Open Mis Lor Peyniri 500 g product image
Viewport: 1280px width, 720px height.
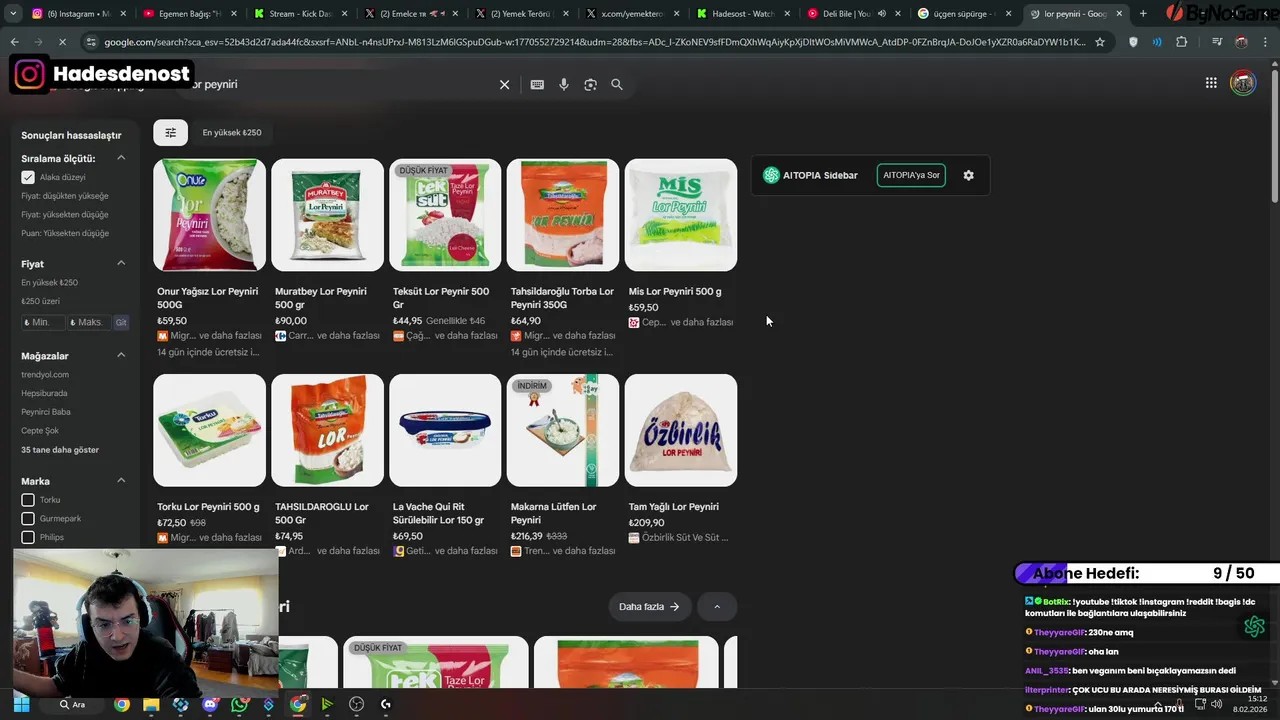(681, 215)
